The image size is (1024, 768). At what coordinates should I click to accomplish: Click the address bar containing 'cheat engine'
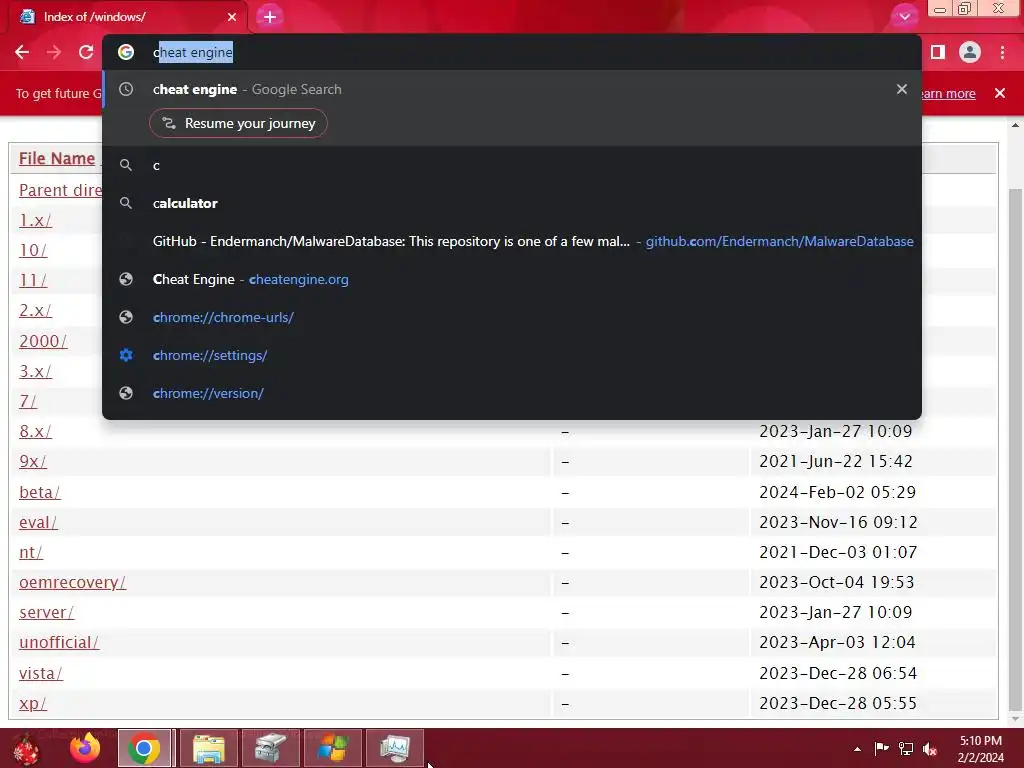[511, 52]
